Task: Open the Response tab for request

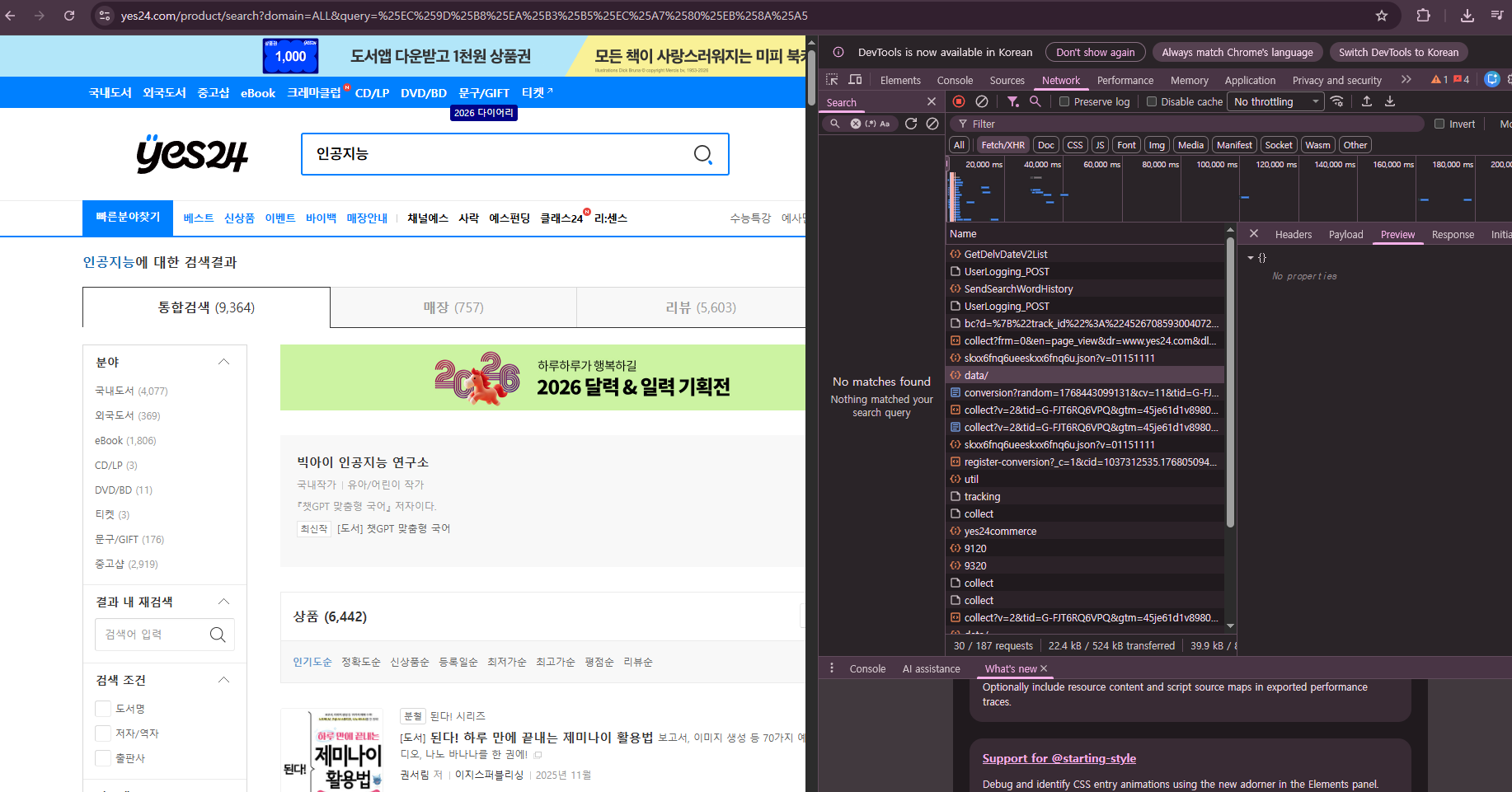Action: tap(1452, 235)
